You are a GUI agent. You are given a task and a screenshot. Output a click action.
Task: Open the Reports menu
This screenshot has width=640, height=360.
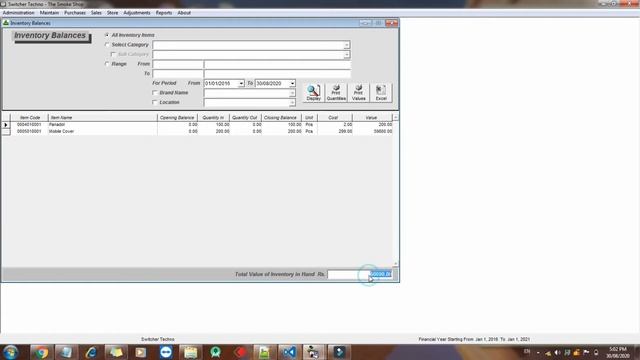[x=164, y=13]
